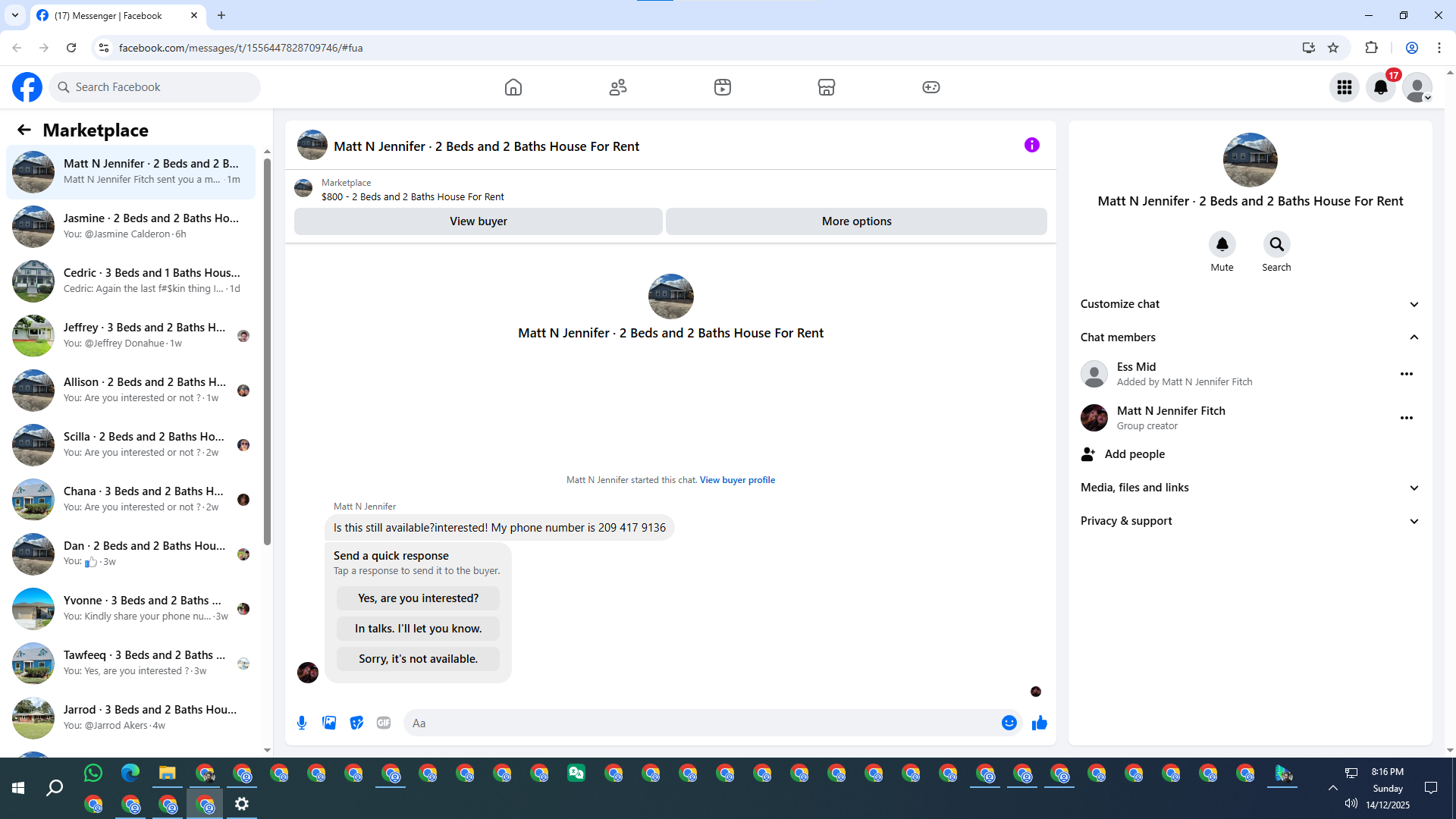1456x819 pixels.
Task: Send a thumbs-up like
Action: click(x=1040, y=723)
